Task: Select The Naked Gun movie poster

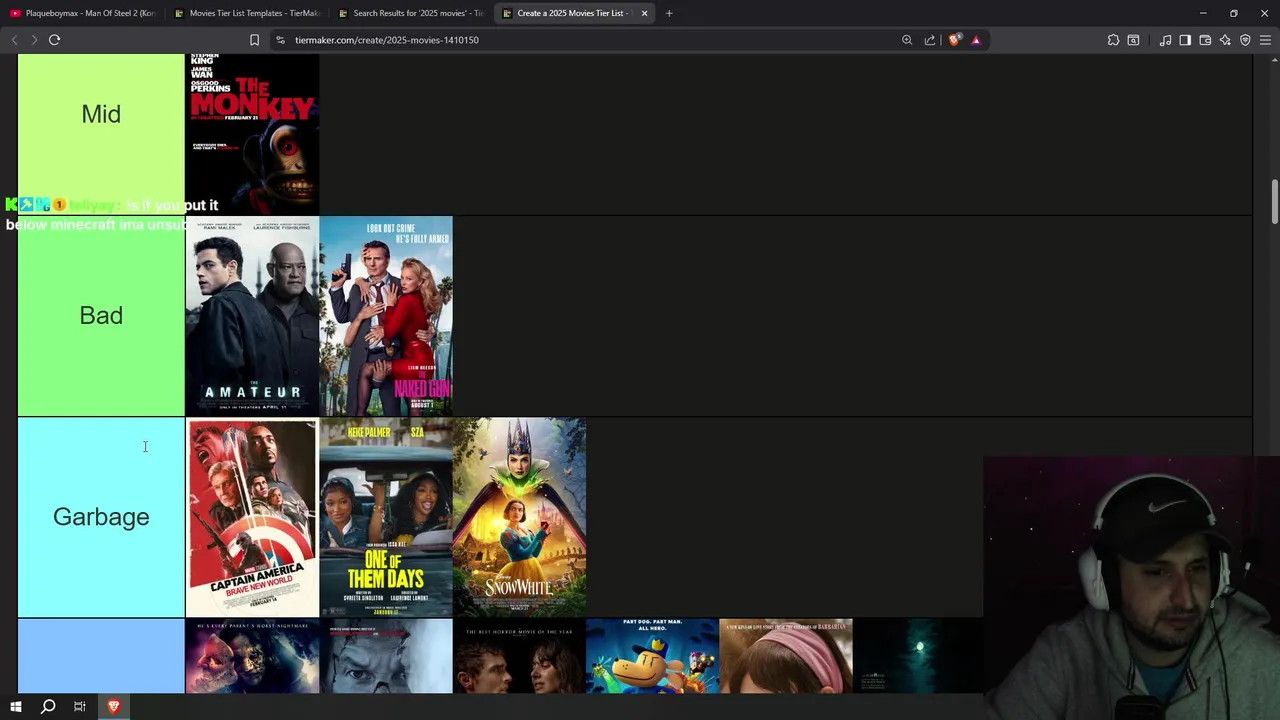Action: click(x=386, y=316)
